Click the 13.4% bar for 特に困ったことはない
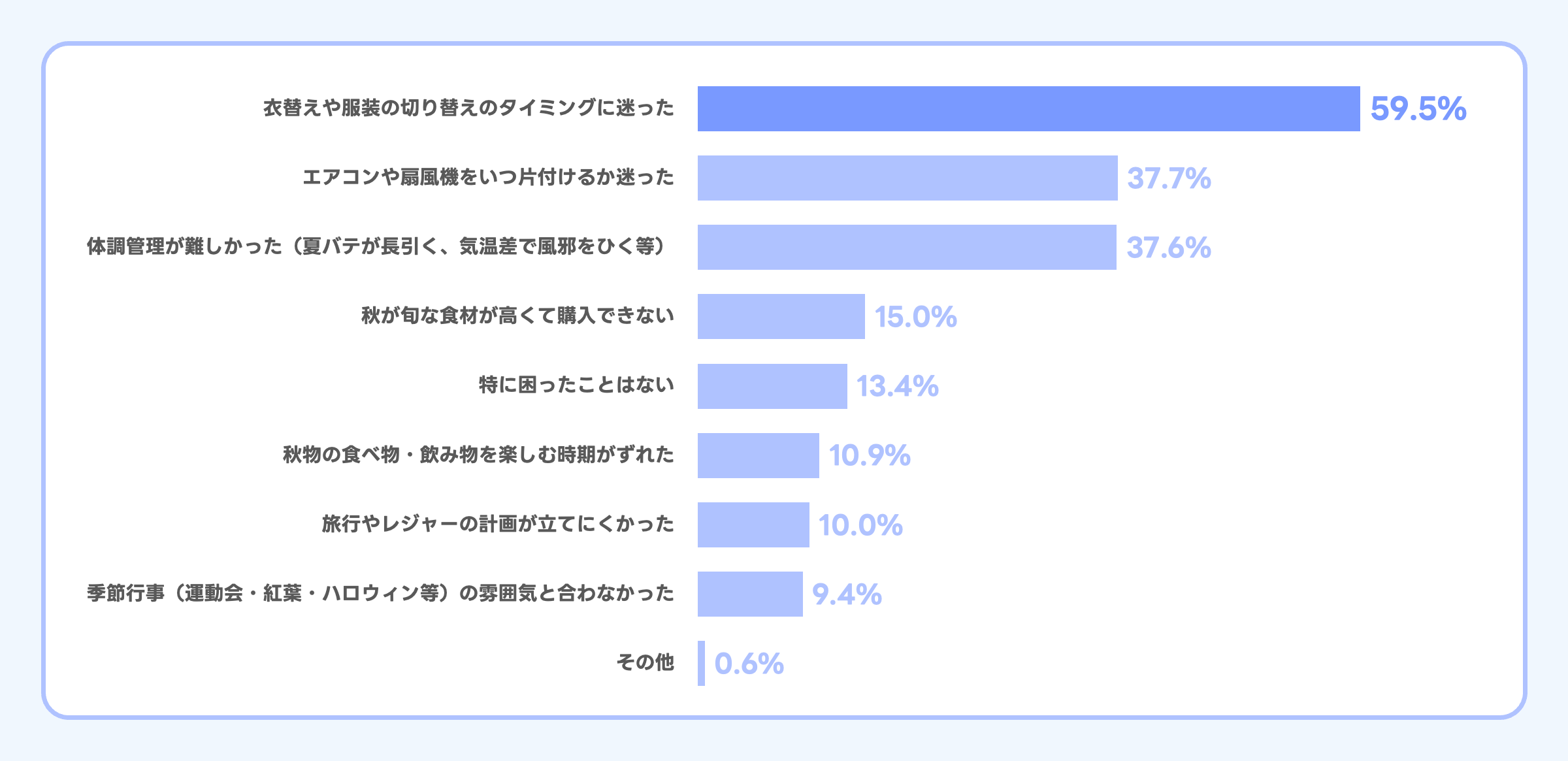Image resolution: width=1568 pixels, height=761 pixels. click(x=772, y=386)
